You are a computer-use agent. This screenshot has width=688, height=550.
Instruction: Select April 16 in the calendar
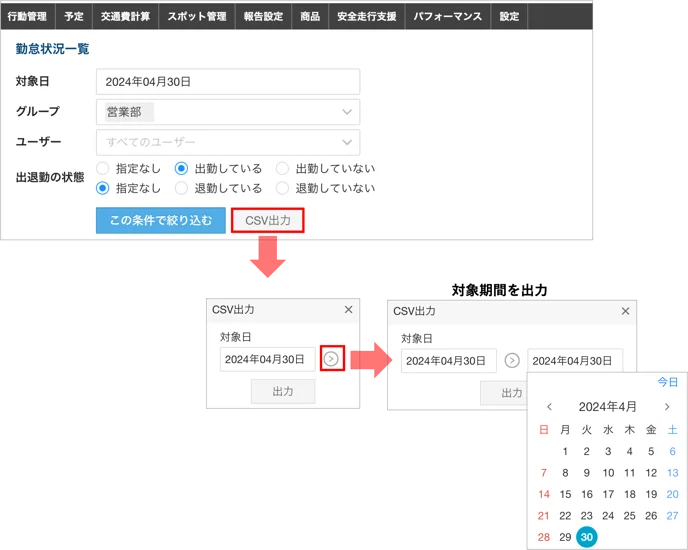(587, 494)
